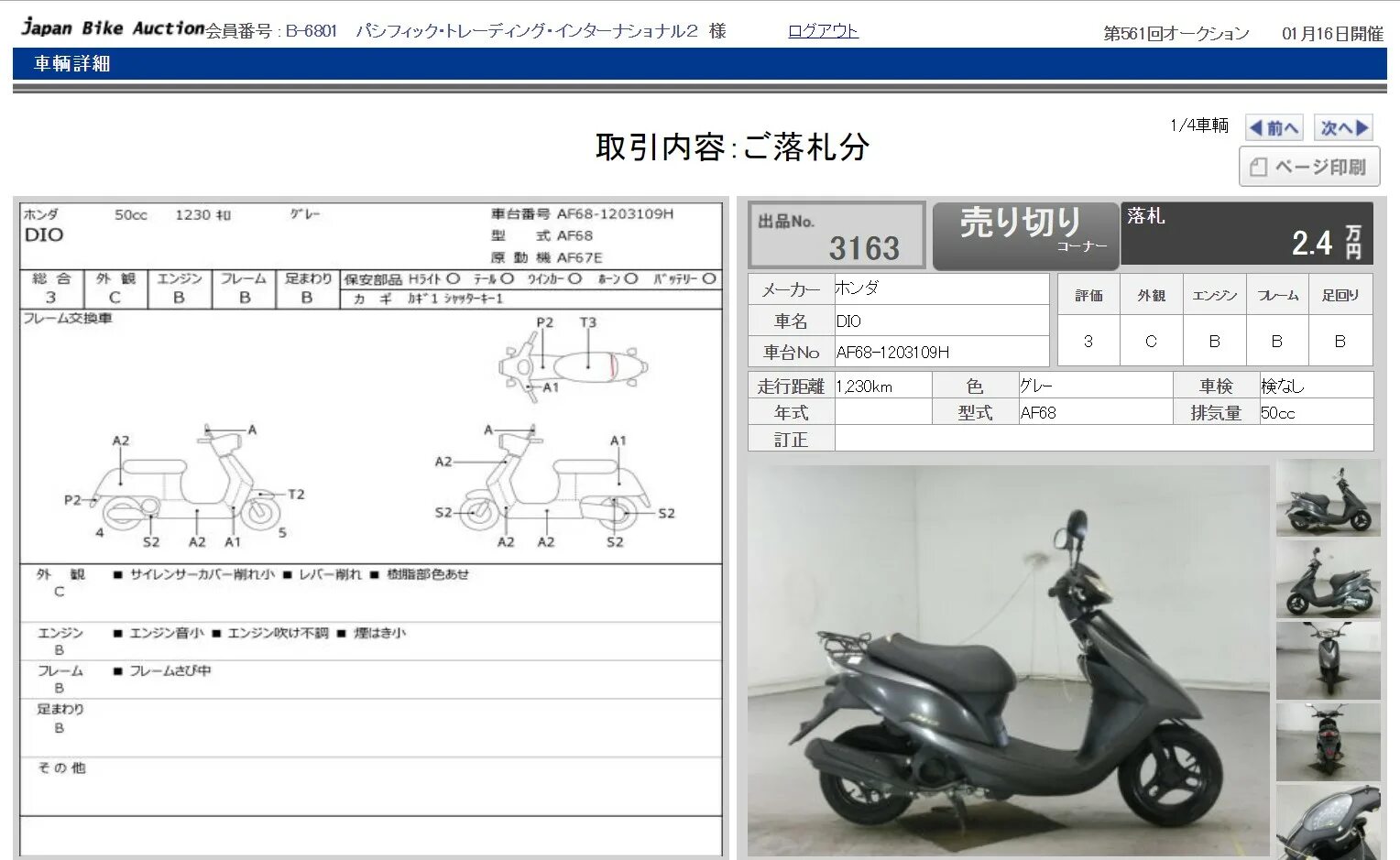Select fifth thumbnail showing speedometer
1400x860 pixels.
(x=1328, y=822)
